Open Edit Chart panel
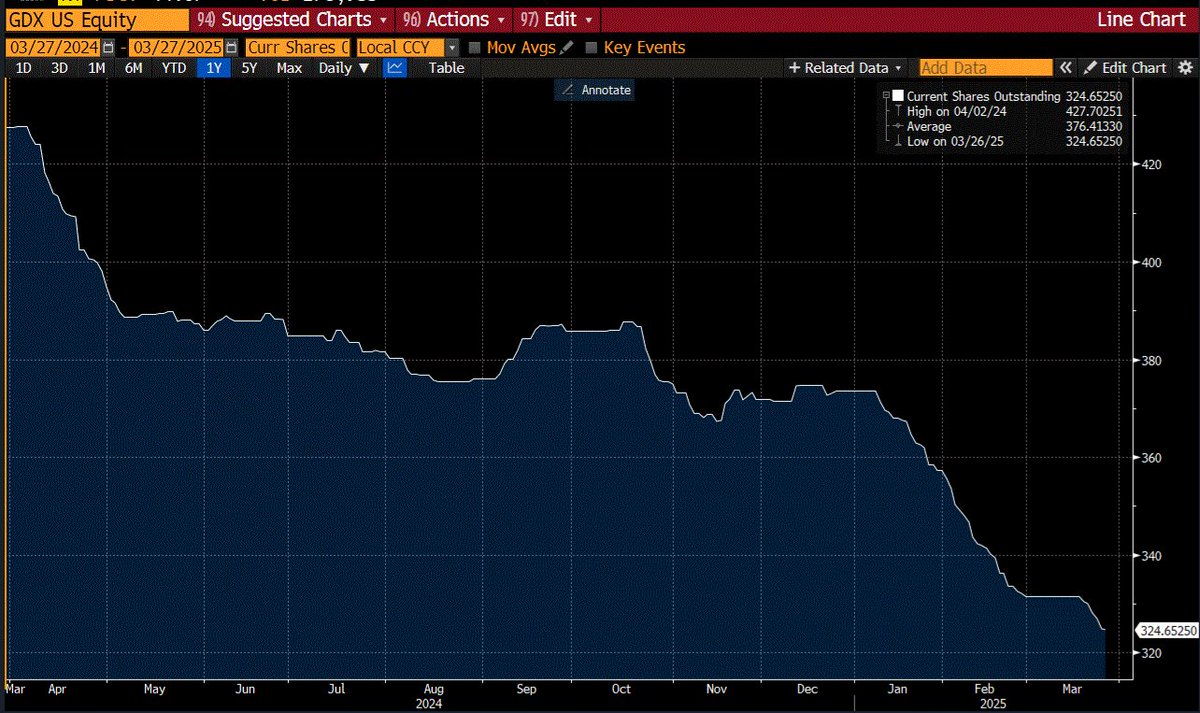The width and height of the screenshot is (1200, 713). pyautogui.click(x=1124, y=68)
